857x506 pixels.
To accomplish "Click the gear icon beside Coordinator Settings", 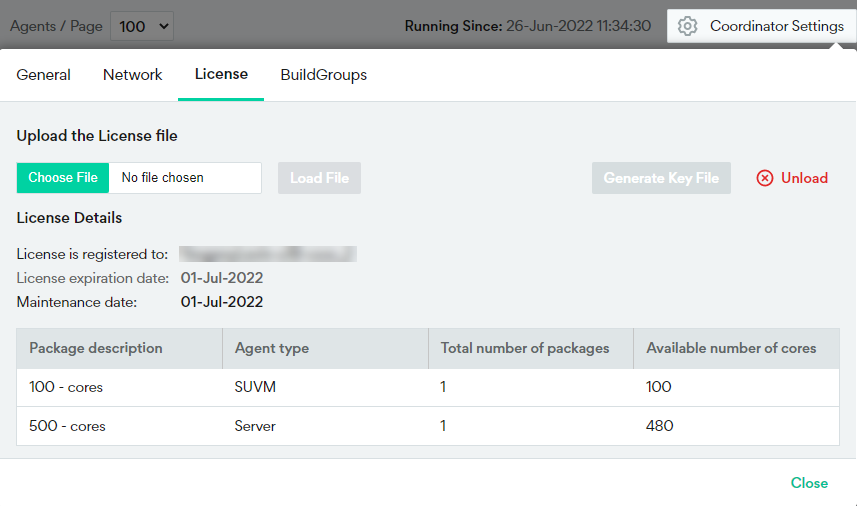I will click(x=687, y=26).
